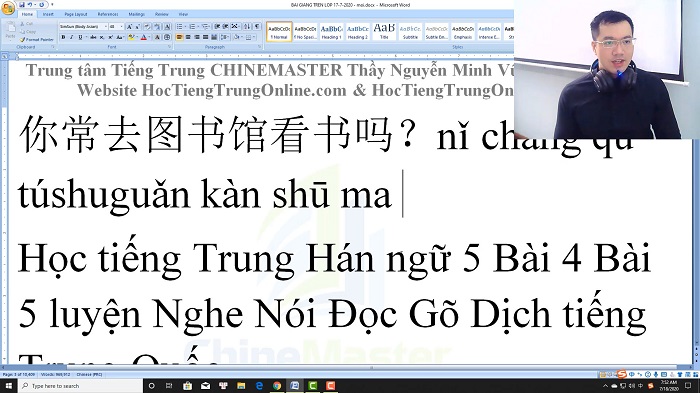Open the View tab
The width and height of the screenshot is (700, 393).
pos(183,14)
